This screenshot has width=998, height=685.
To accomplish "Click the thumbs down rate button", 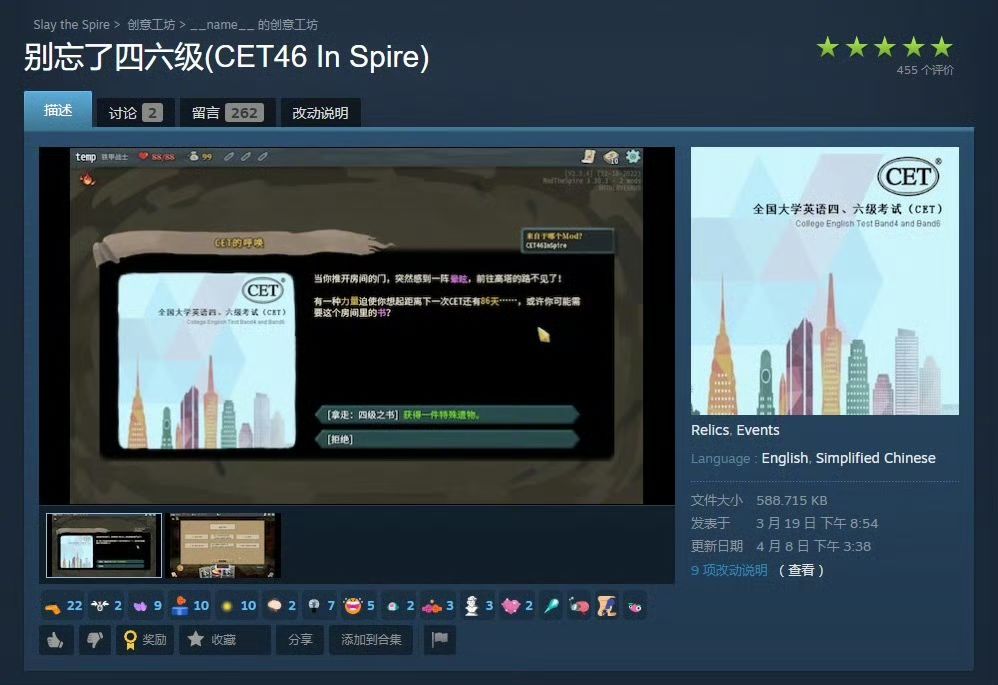I will click(x=95, y=640).
